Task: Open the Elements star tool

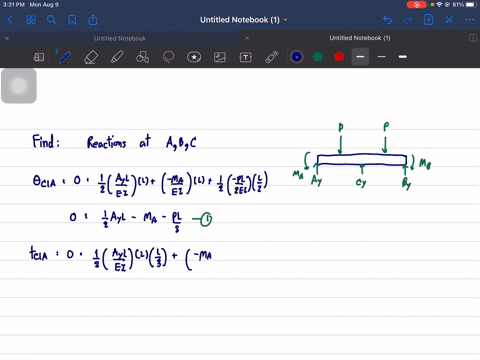Action: click(194, 57)
